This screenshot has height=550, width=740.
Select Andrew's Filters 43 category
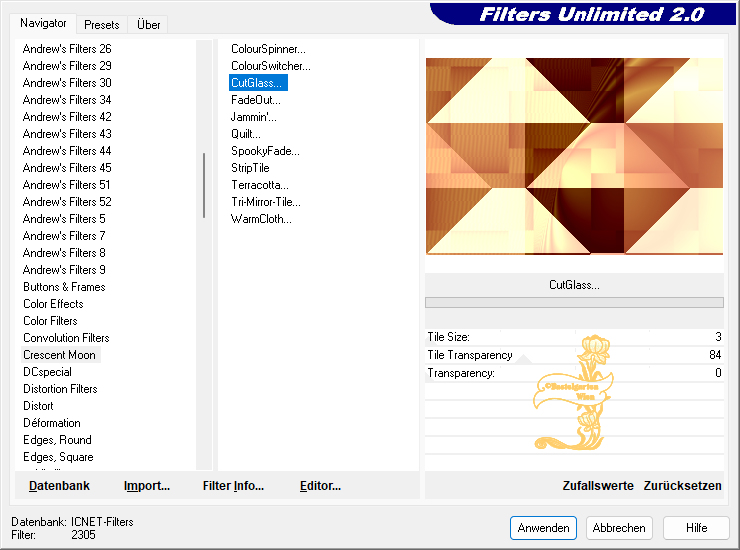coord(67,134)
